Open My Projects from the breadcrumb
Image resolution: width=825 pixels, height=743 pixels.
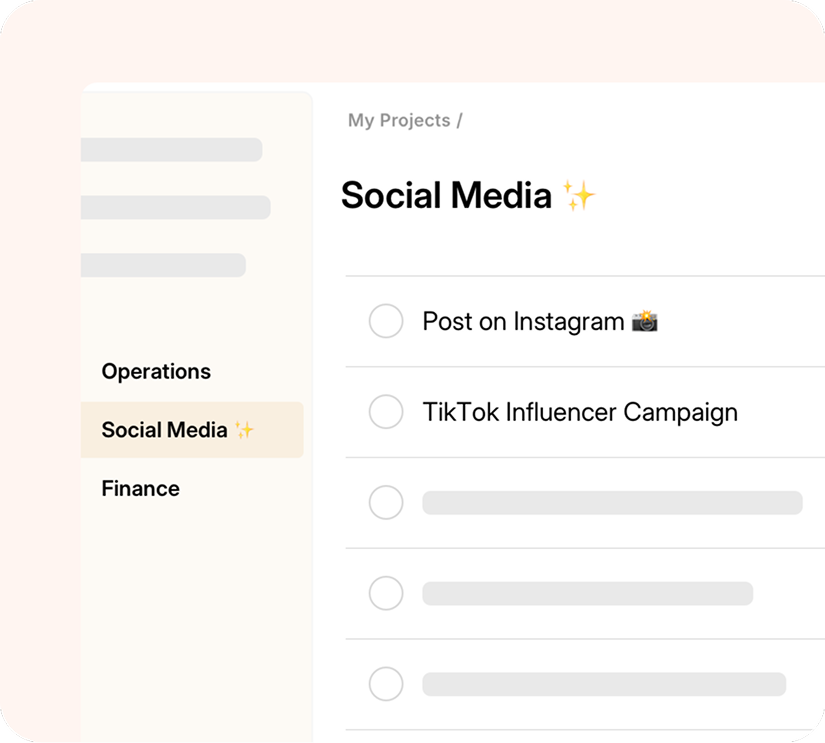click(x=396, y=120)
